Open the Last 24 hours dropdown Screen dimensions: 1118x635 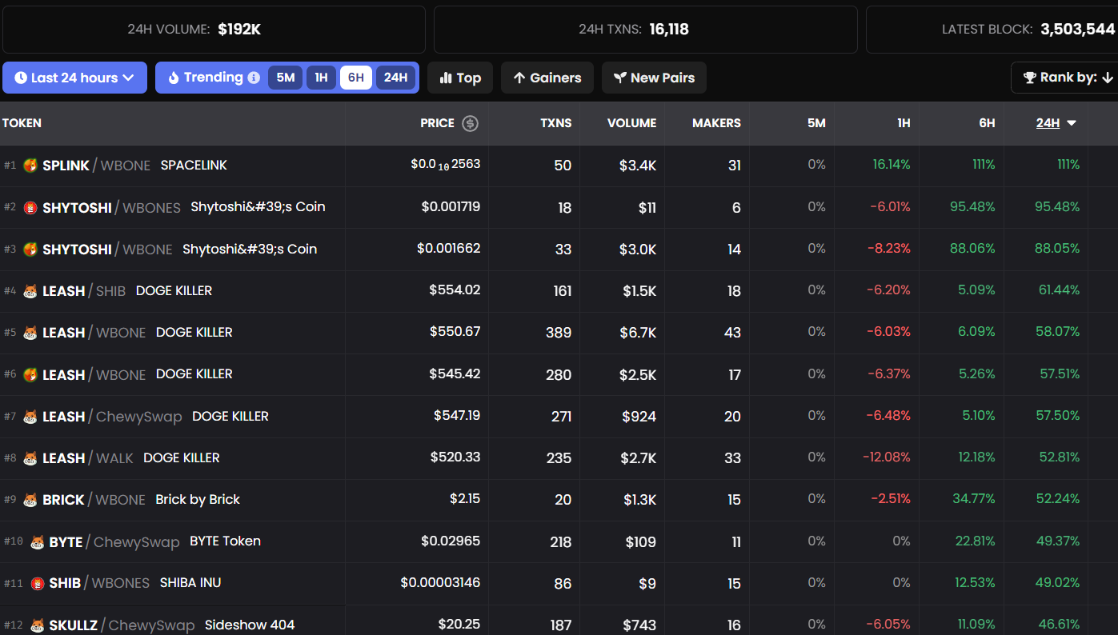pos(74,78)
